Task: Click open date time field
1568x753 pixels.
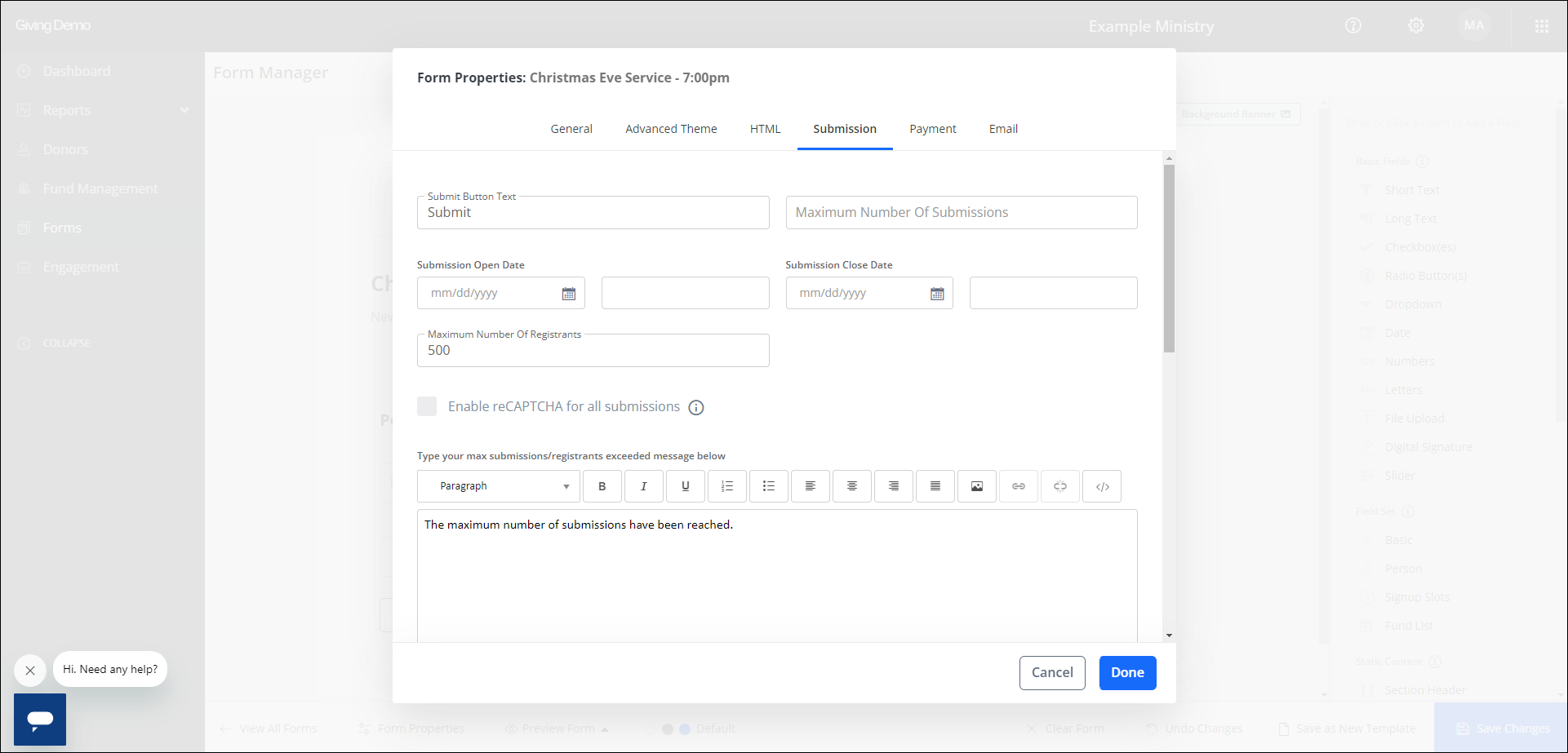Action: pyautogui.click(x=686, y=293)
